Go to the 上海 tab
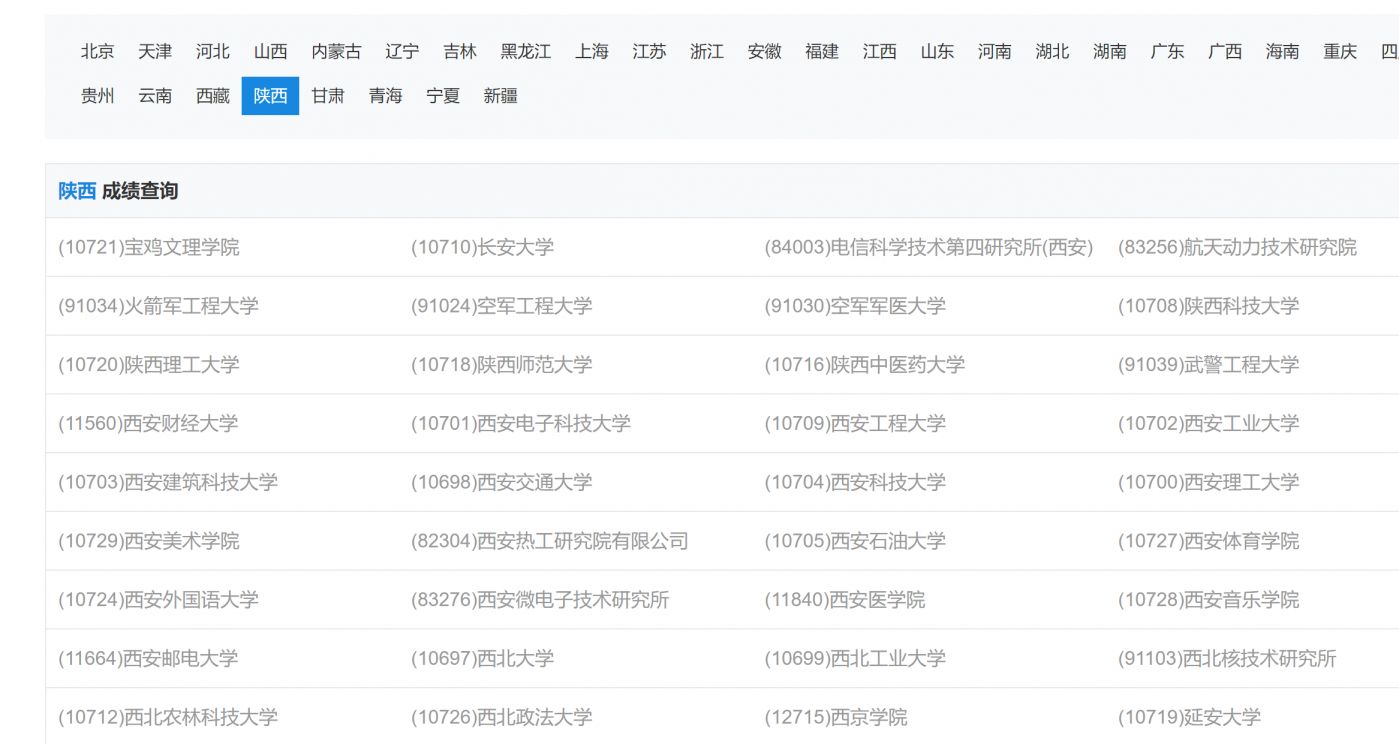 pyautogui.click(x=592, y=52)
